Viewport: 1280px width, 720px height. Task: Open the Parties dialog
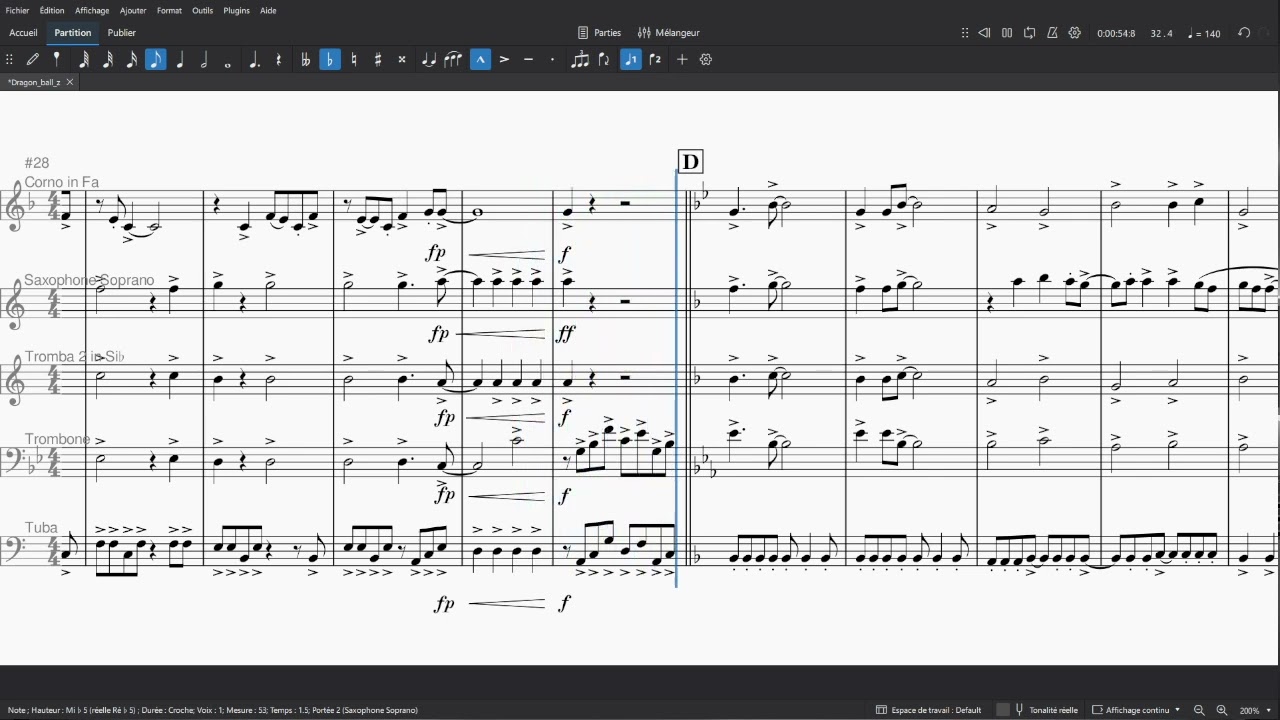coord(599,33)
